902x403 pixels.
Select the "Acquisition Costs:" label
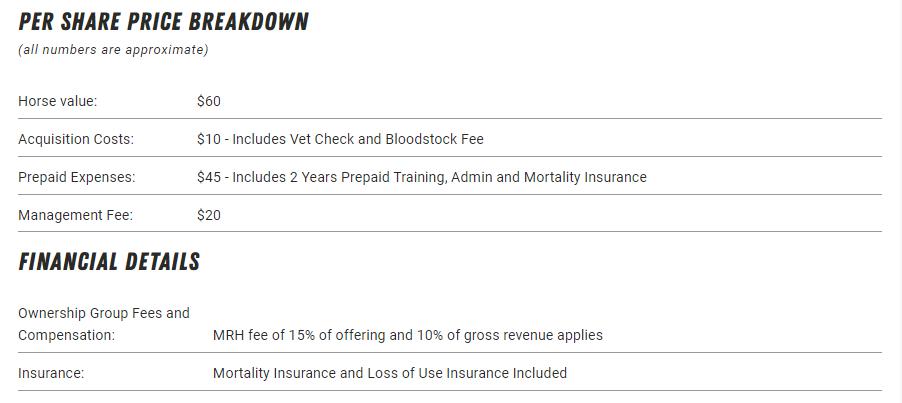(x=76, y=139)
